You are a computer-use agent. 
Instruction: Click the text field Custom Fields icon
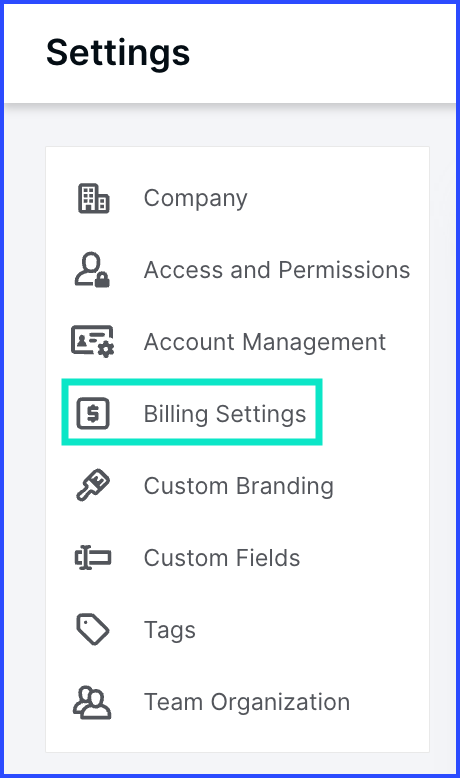point(93,558)
